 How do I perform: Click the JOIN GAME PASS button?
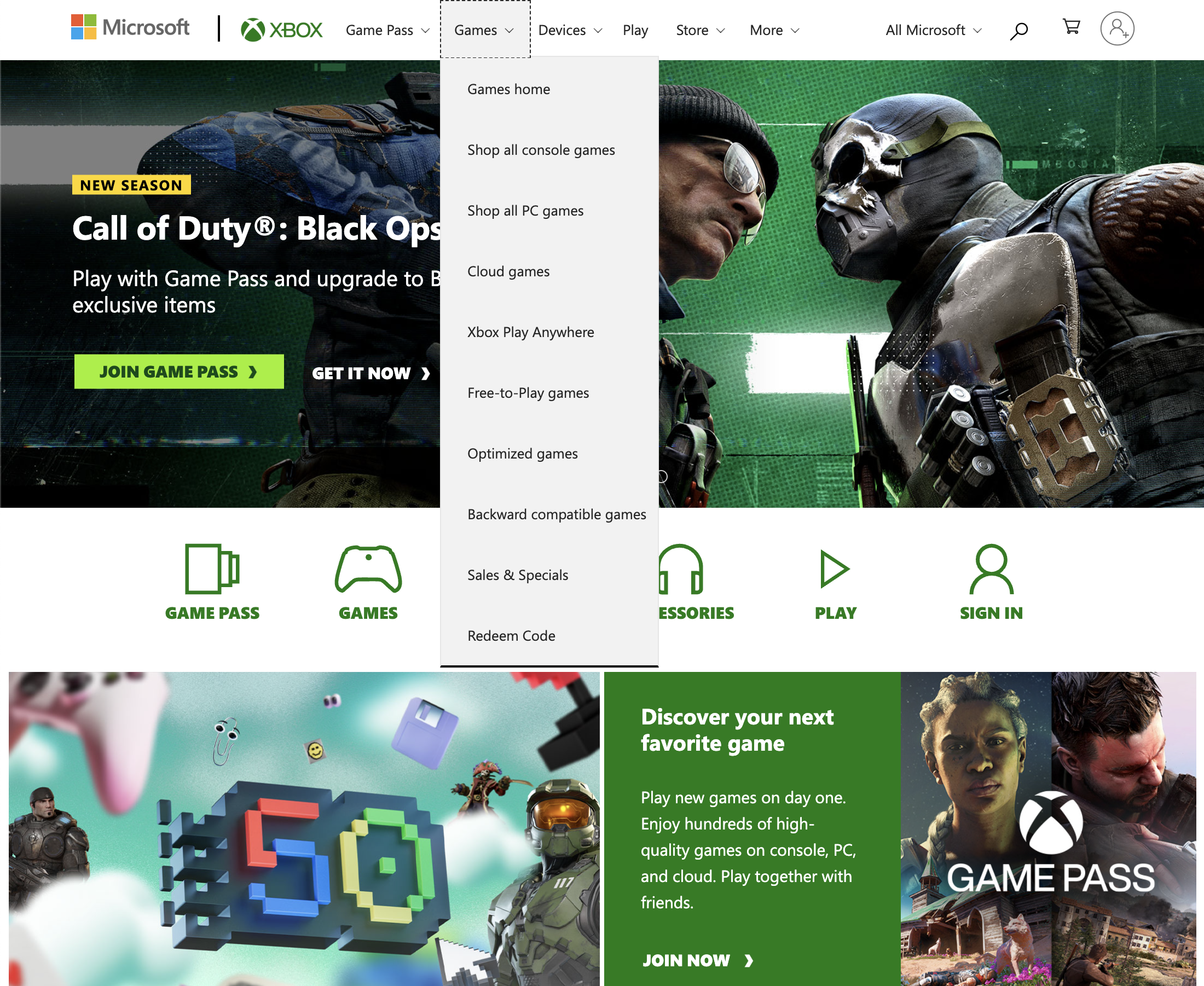click(179, 372)
